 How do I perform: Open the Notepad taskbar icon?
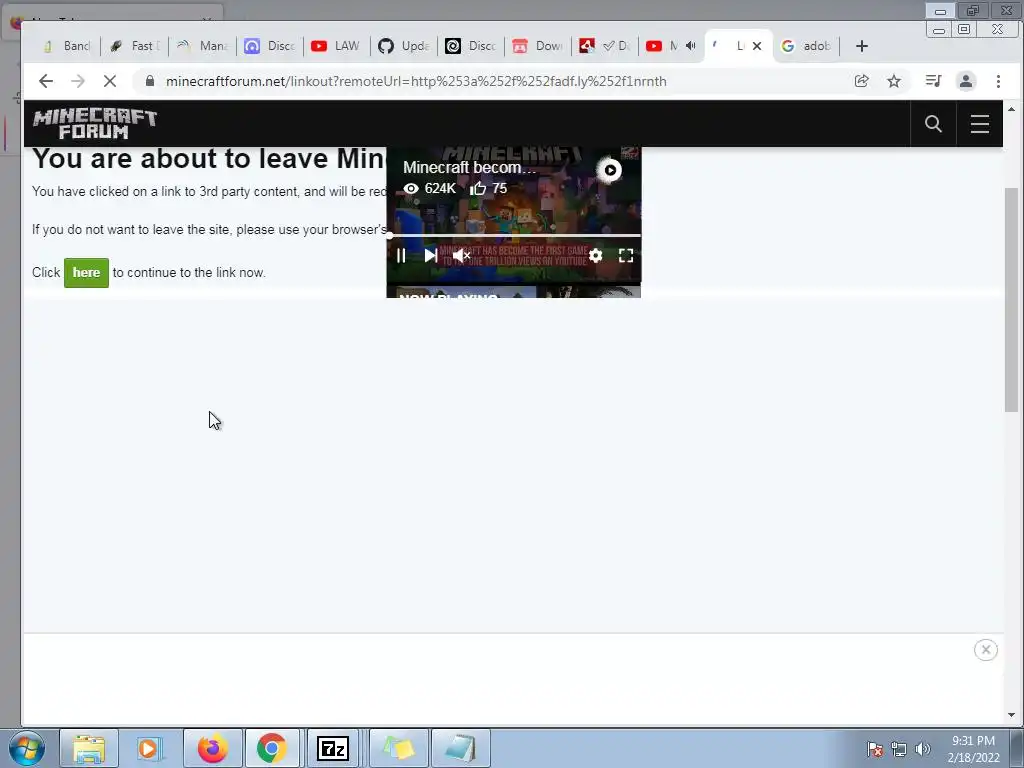point(460,748)
